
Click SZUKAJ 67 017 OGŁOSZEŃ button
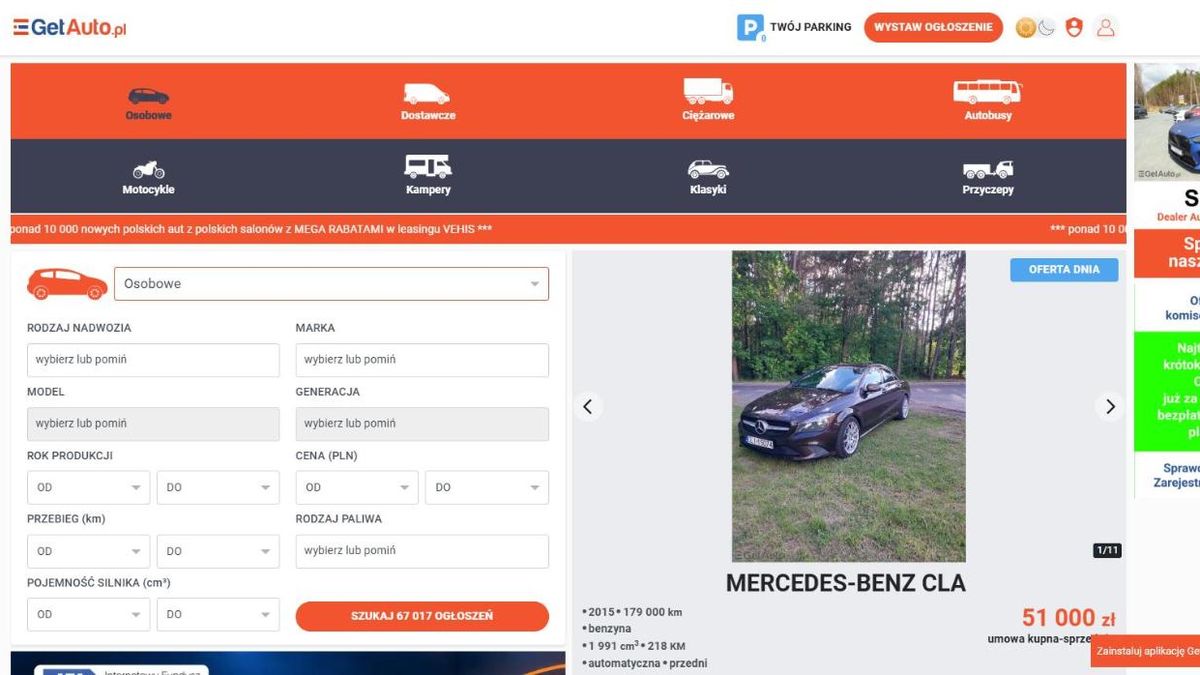tap(422, 616)
